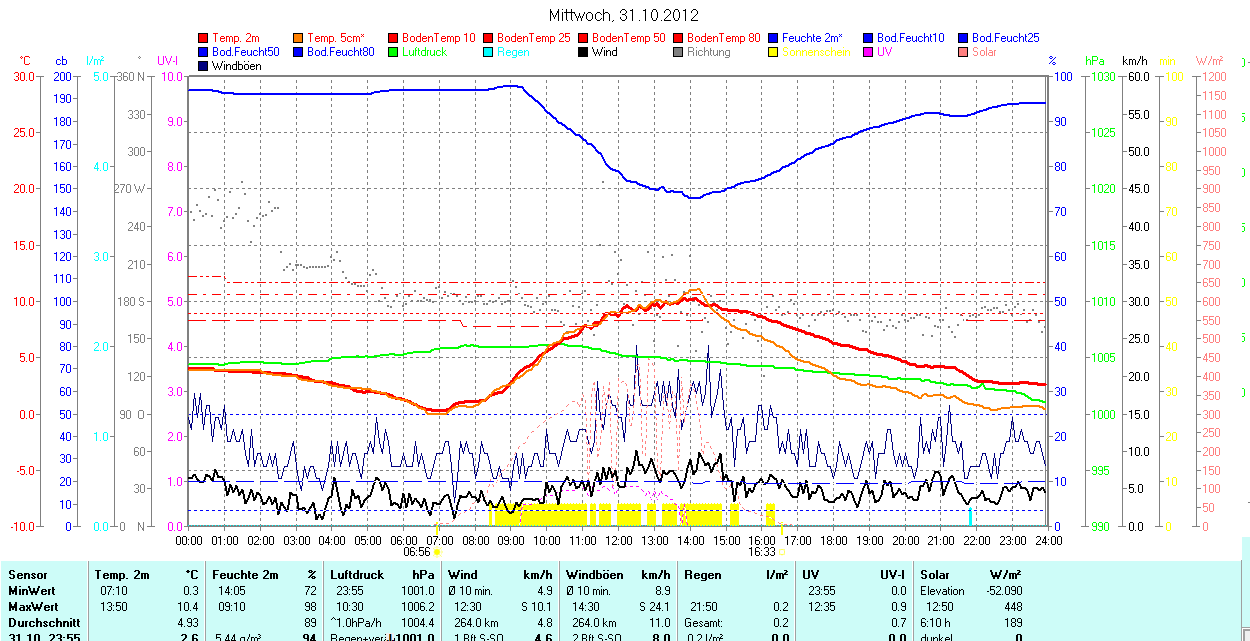Select the Bod.Feucht80 legend label
The image size is (1250, 641).
[x=340, y=52]
